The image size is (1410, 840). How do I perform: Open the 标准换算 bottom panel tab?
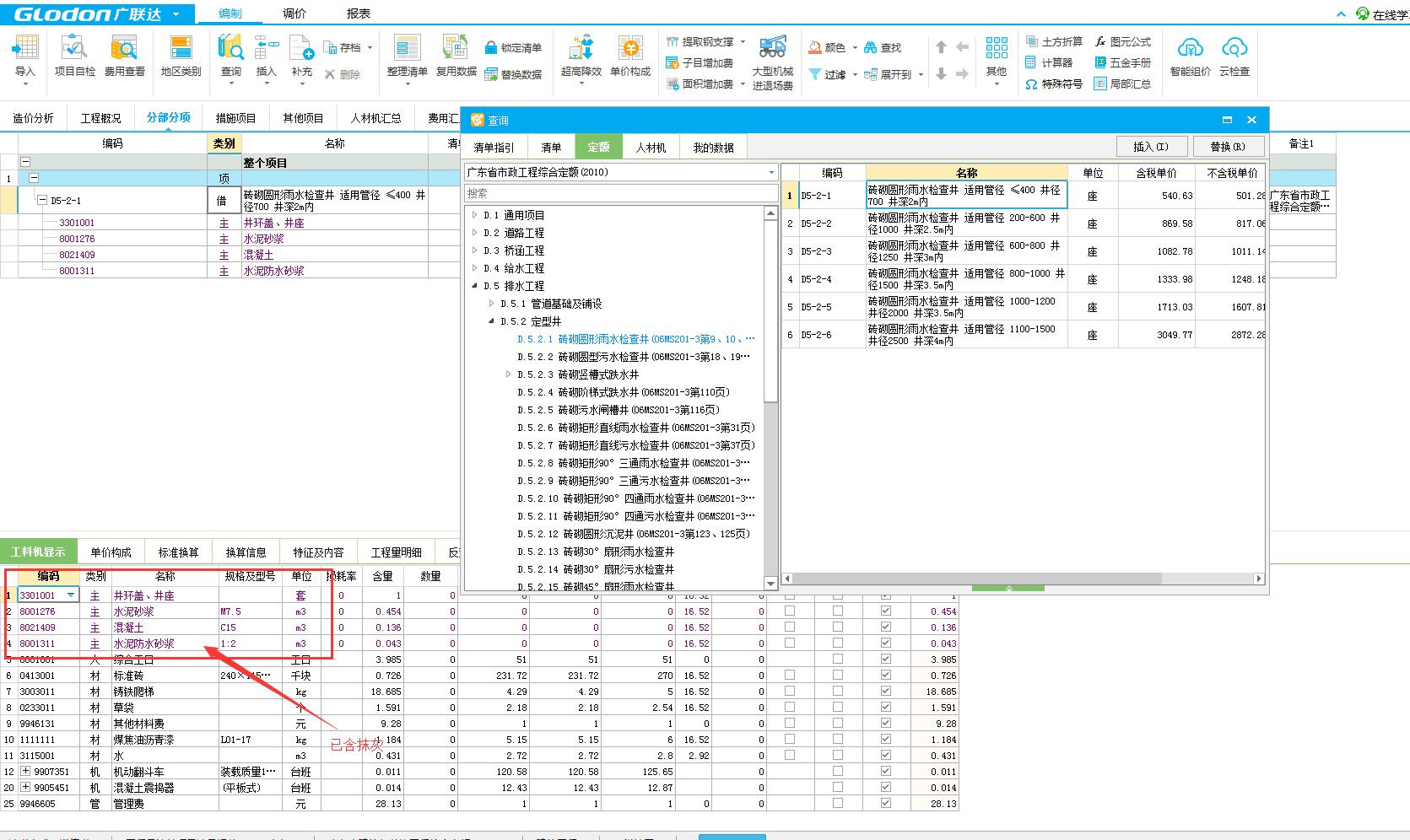pyautogui.click(x=178, y=552)
